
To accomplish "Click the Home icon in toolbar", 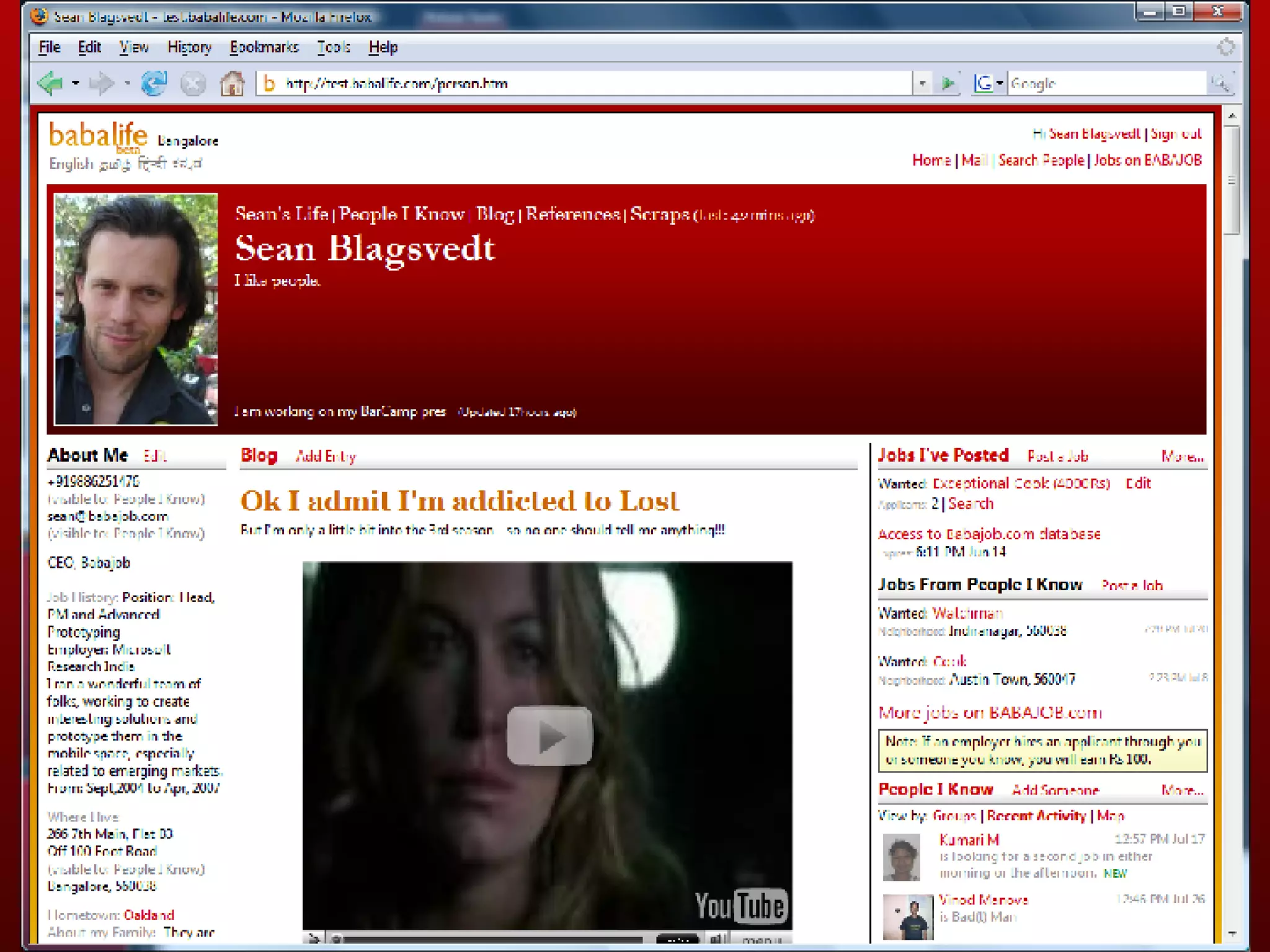I will [x=232, y=83].
